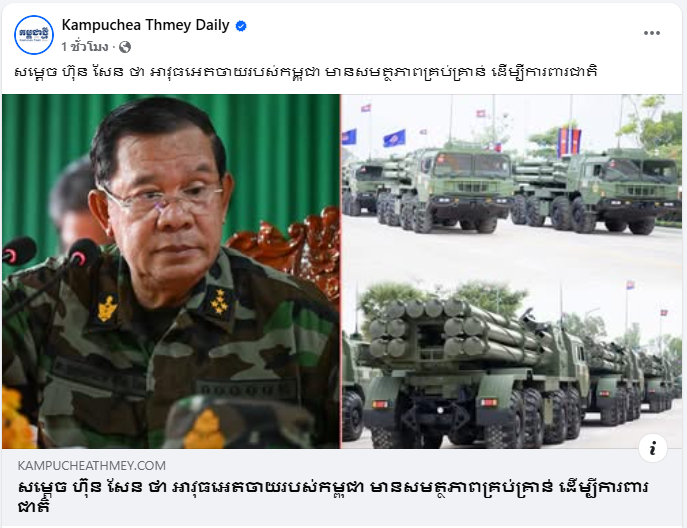Click the globe public audience icon
Viewport: 687px width, 528px height.
click(x=125, y=46)
